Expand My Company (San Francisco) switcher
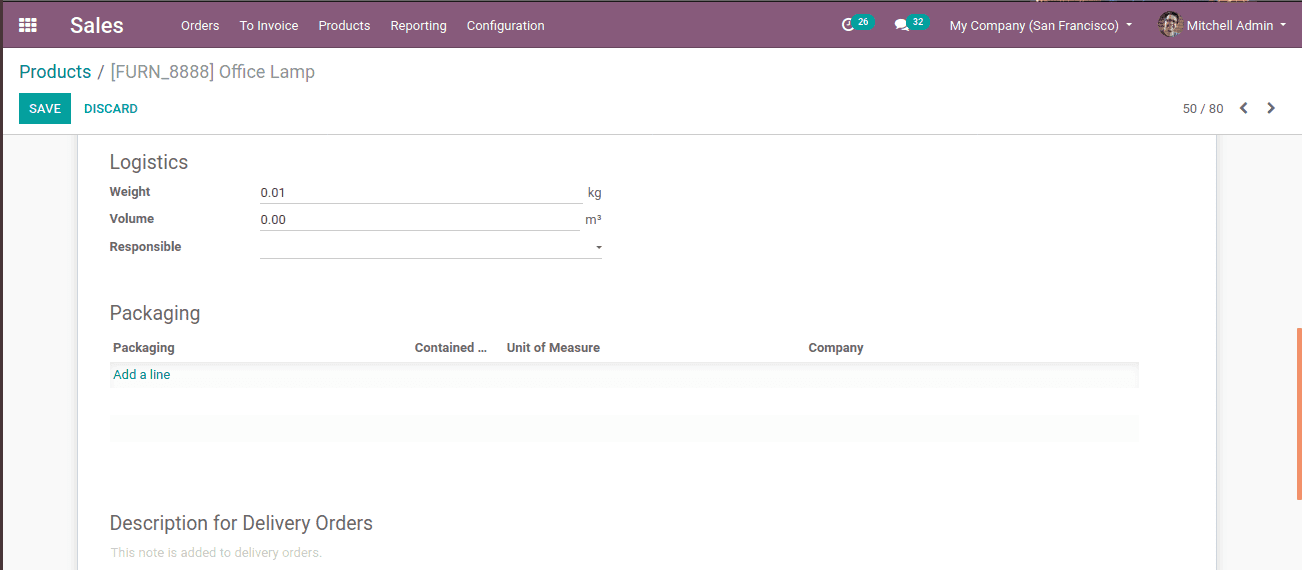The image size is (1302, 570). tap(1041, 25)
